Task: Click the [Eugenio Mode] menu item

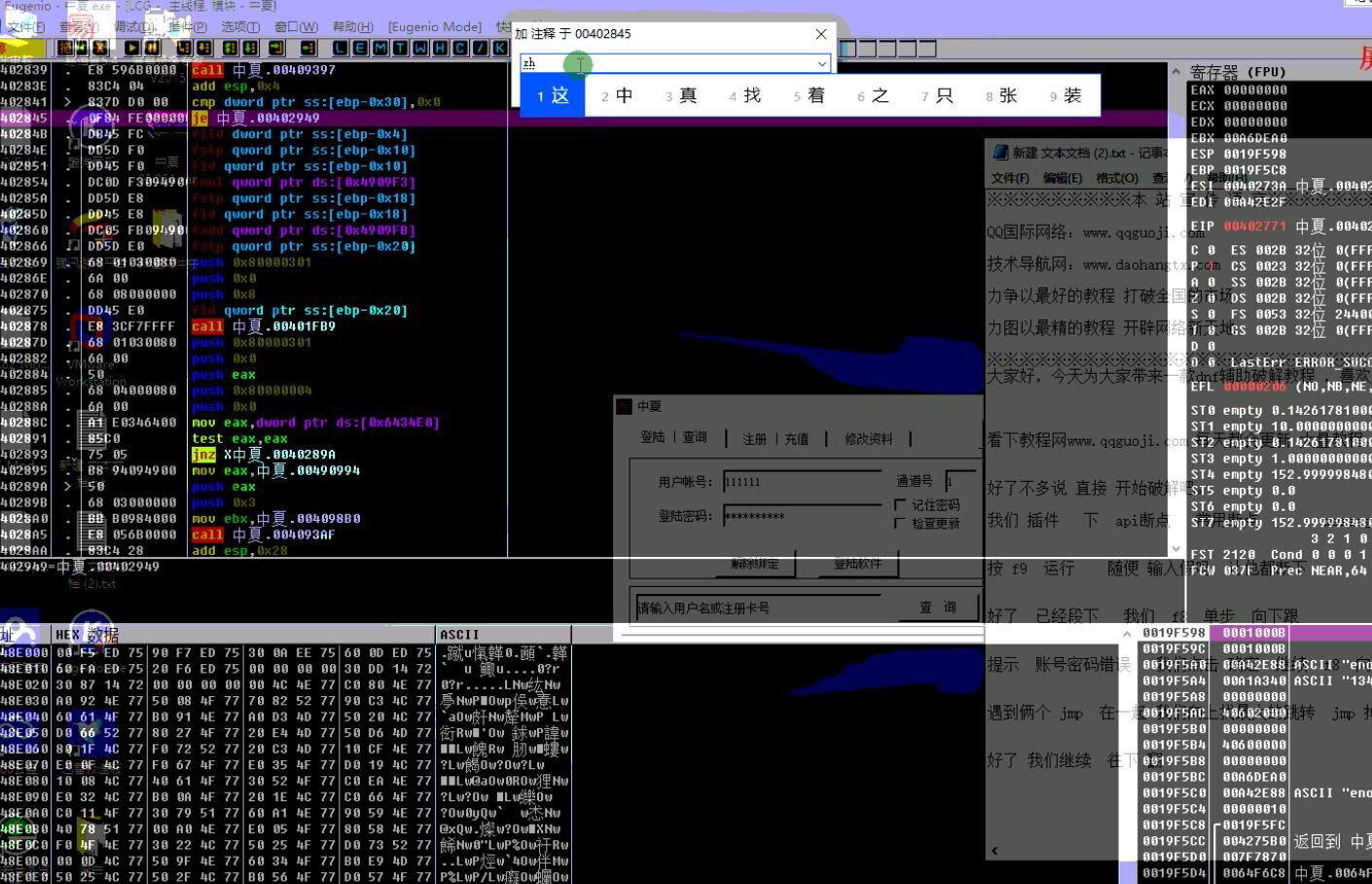Action: click(435, 27)
